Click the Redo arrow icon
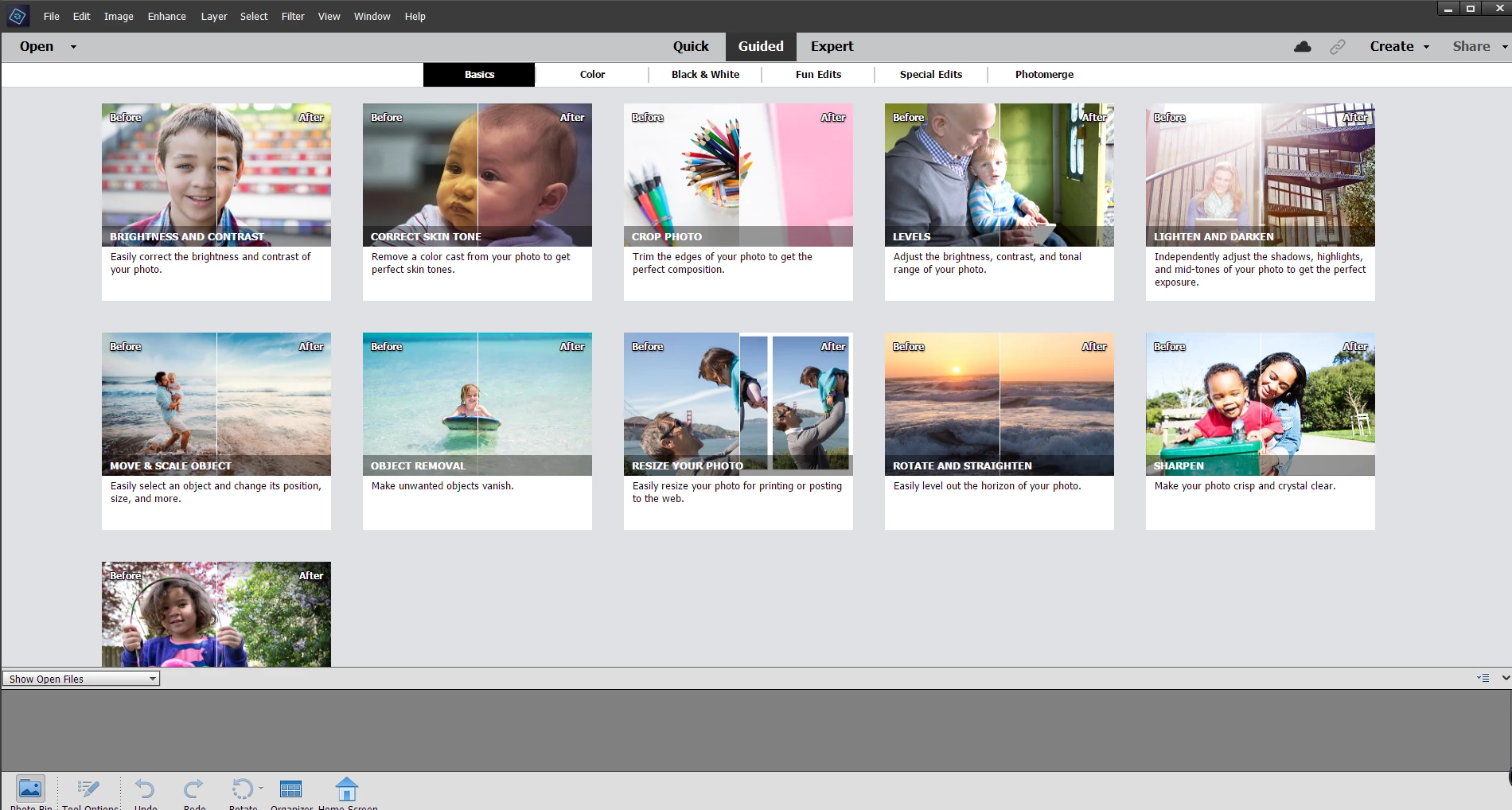 pos(193,789)
